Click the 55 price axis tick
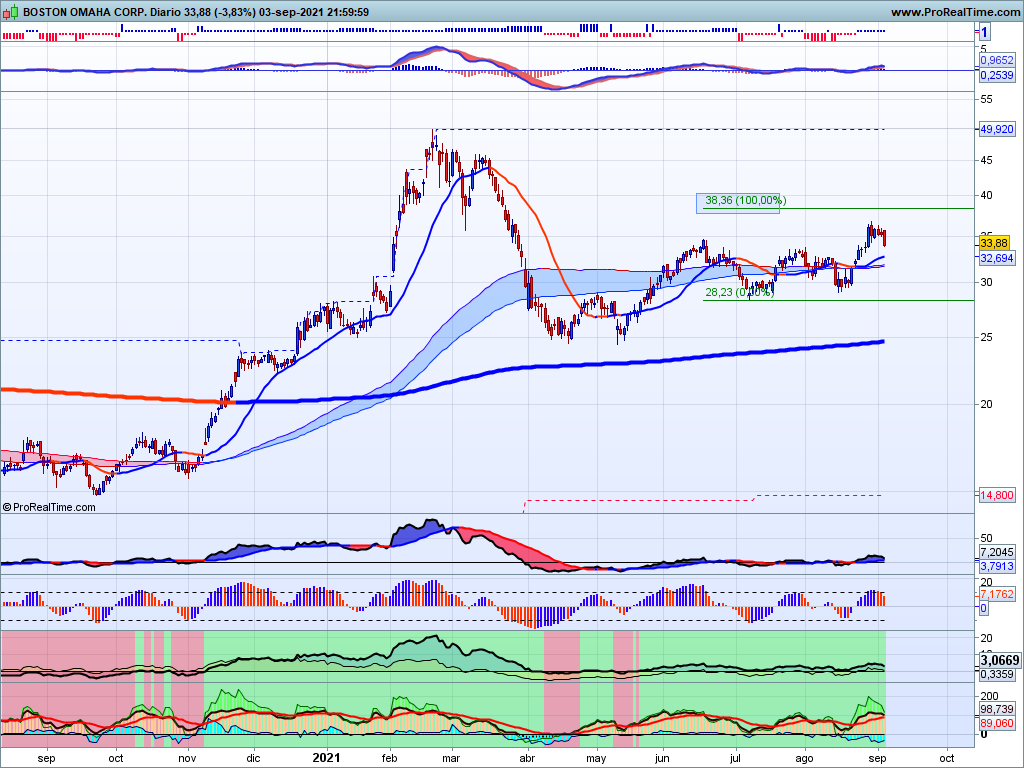Image resolution: width=1024 pixels, height=768 pixels. [985, 99]
